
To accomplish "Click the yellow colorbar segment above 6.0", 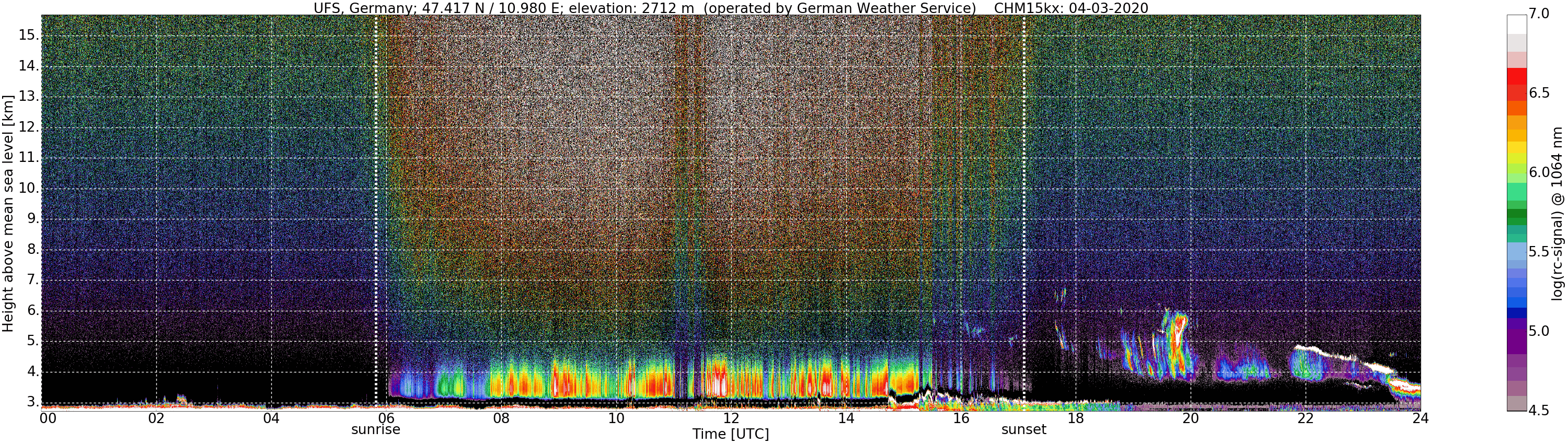I will pos(1517,148).
